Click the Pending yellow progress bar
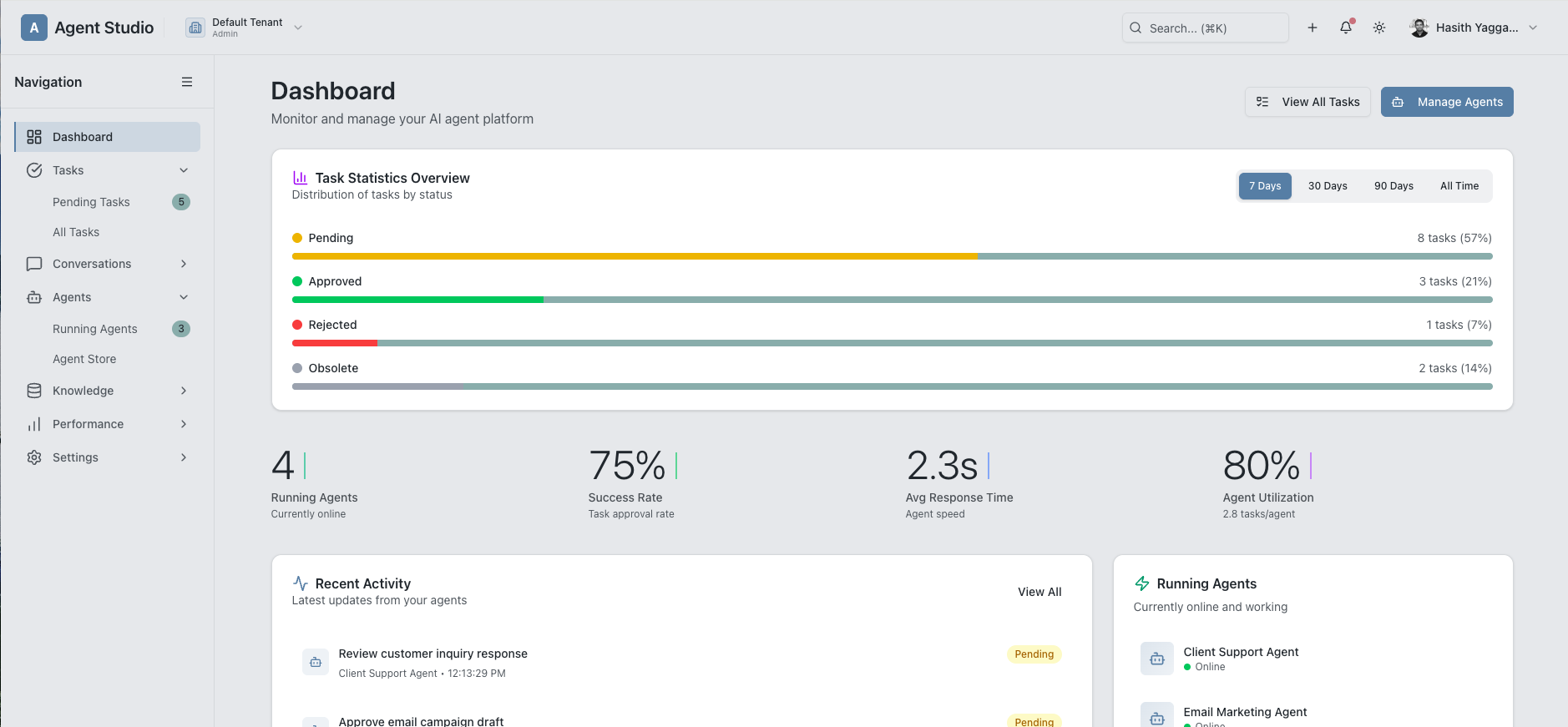The image size is (1568, 727). click(x=635, y=256)
